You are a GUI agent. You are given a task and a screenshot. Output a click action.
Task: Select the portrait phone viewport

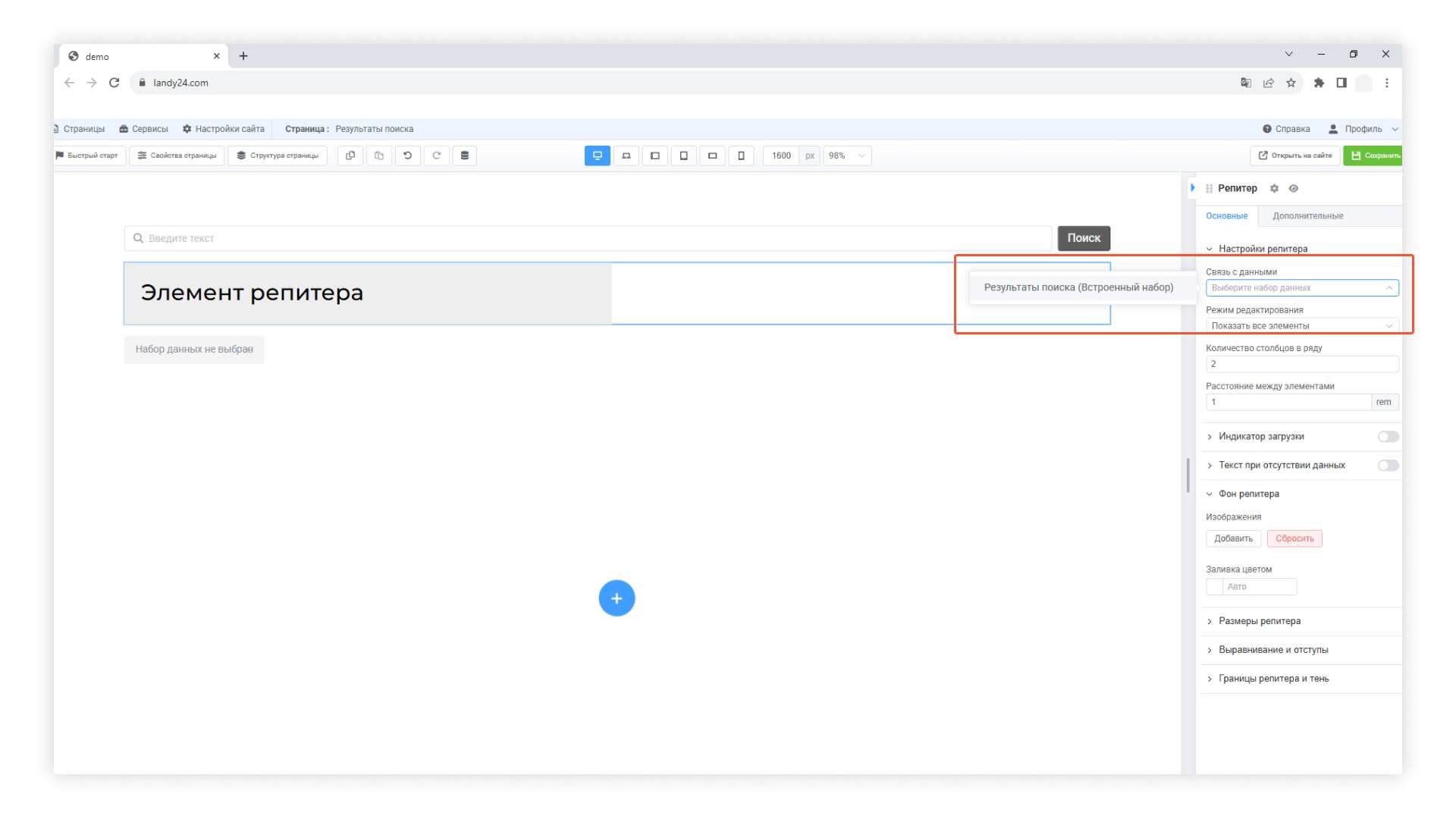coord(742,155)
